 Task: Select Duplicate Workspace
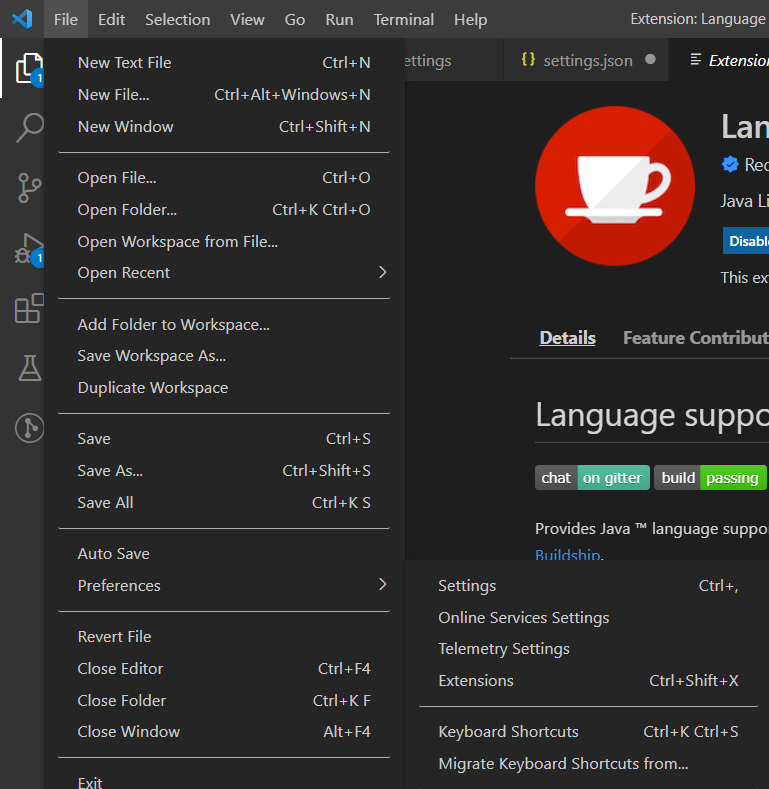pos(224,387)
